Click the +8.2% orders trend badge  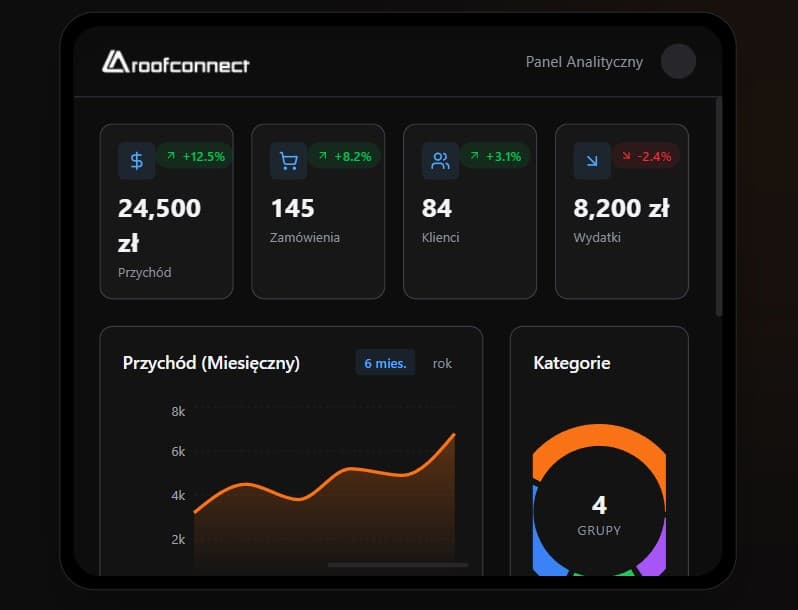347,156
